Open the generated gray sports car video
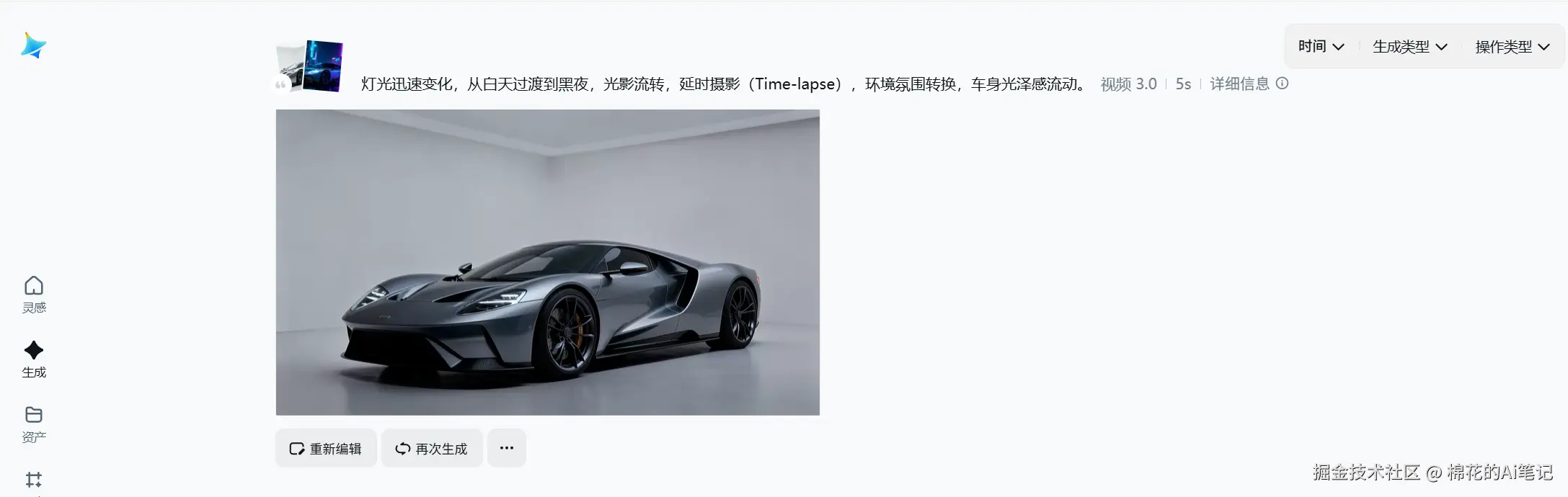 tap(548, 262)
